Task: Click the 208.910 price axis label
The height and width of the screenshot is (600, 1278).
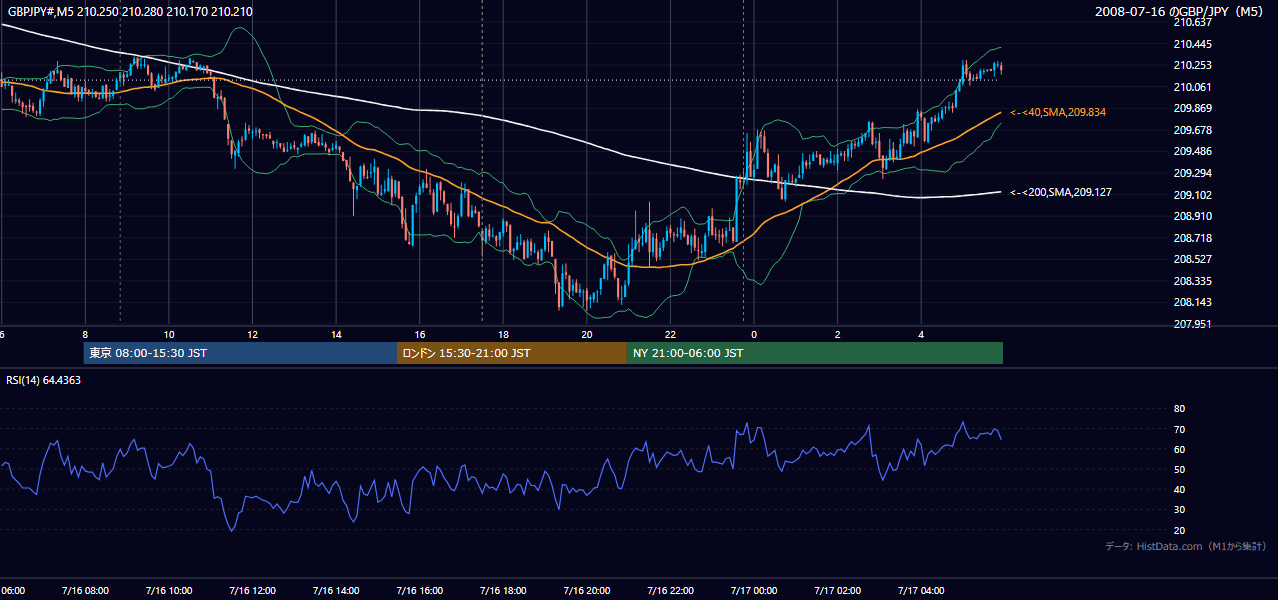Action: 1192,216
